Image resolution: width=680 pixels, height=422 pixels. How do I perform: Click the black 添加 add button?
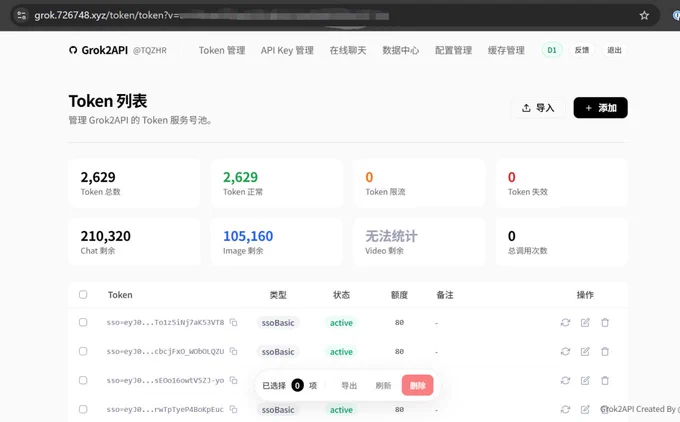click(x=600, y=108)
